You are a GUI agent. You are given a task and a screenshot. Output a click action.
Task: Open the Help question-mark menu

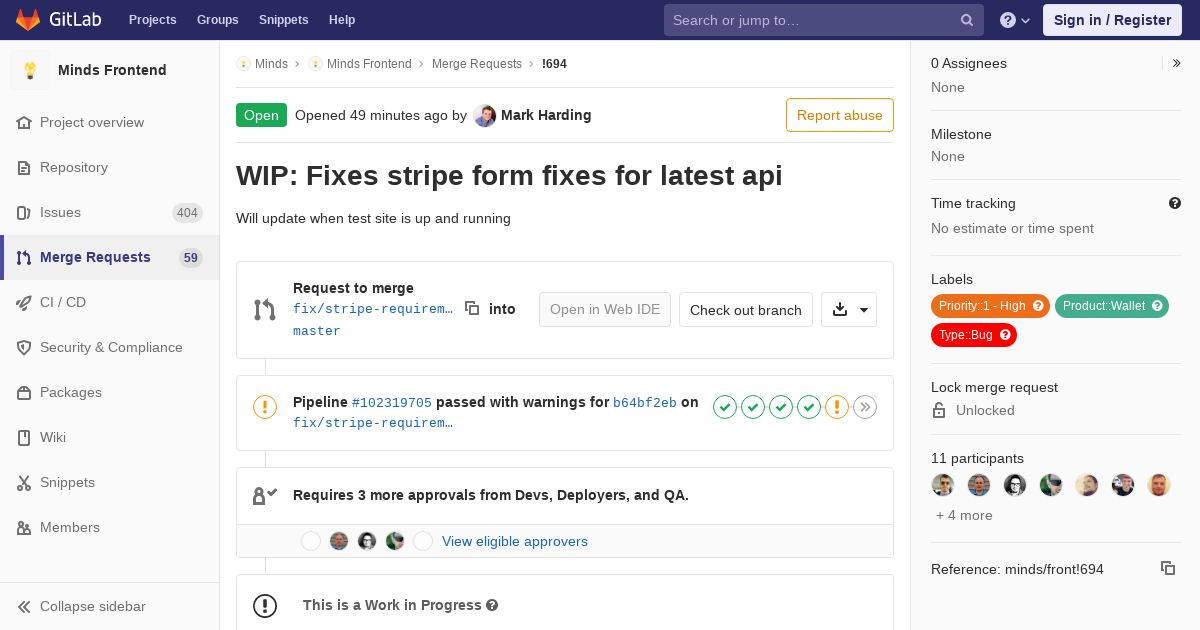click(x=1015, y=20)
